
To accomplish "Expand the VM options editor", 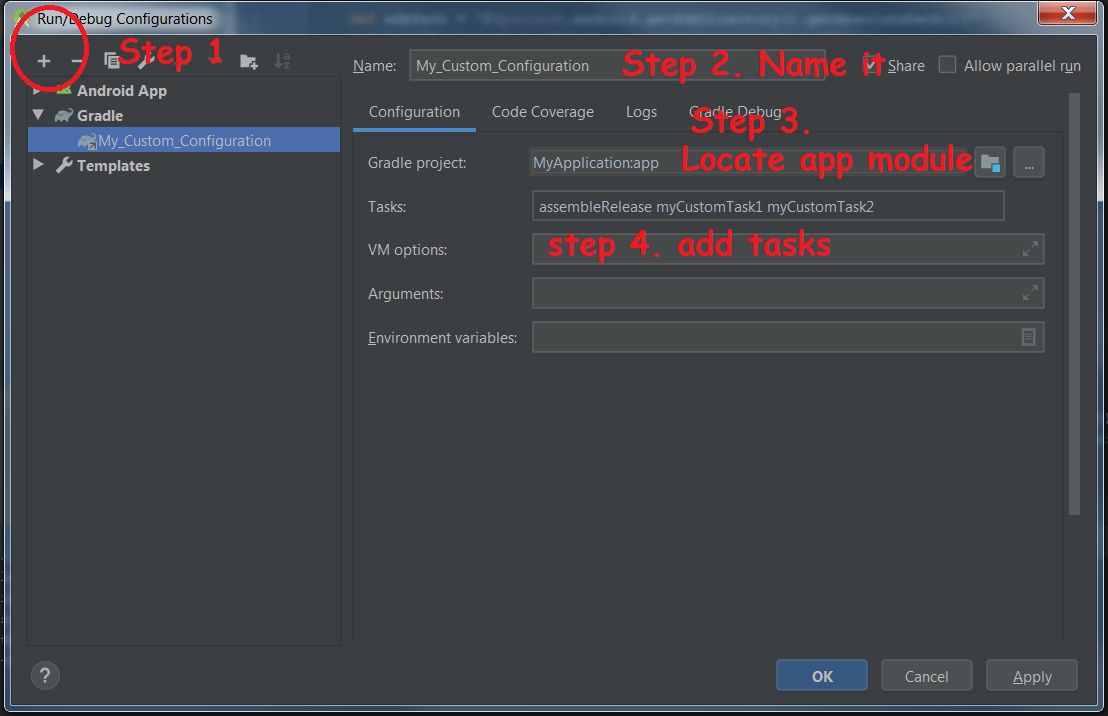I will (x=1030, y=248).
